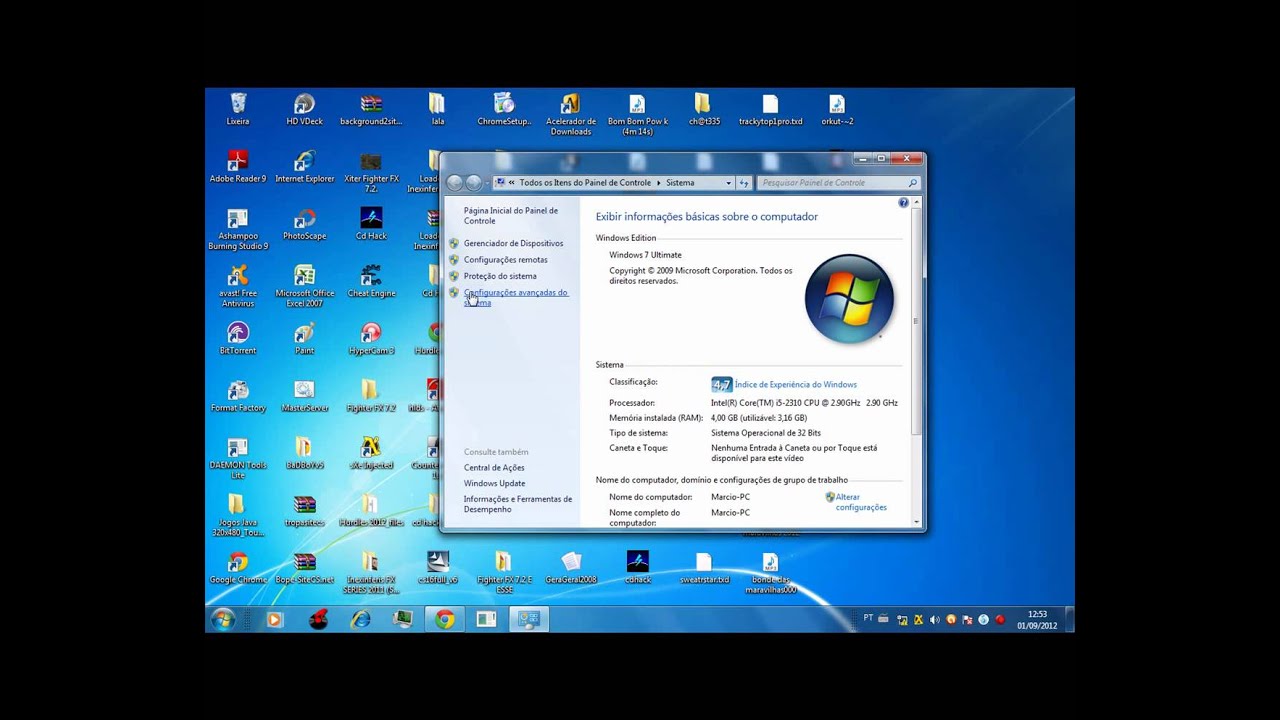This screenshot has height=720, width=1280.
Task: Select the orkut-~2 MP3 file icon
Action: 837,109
